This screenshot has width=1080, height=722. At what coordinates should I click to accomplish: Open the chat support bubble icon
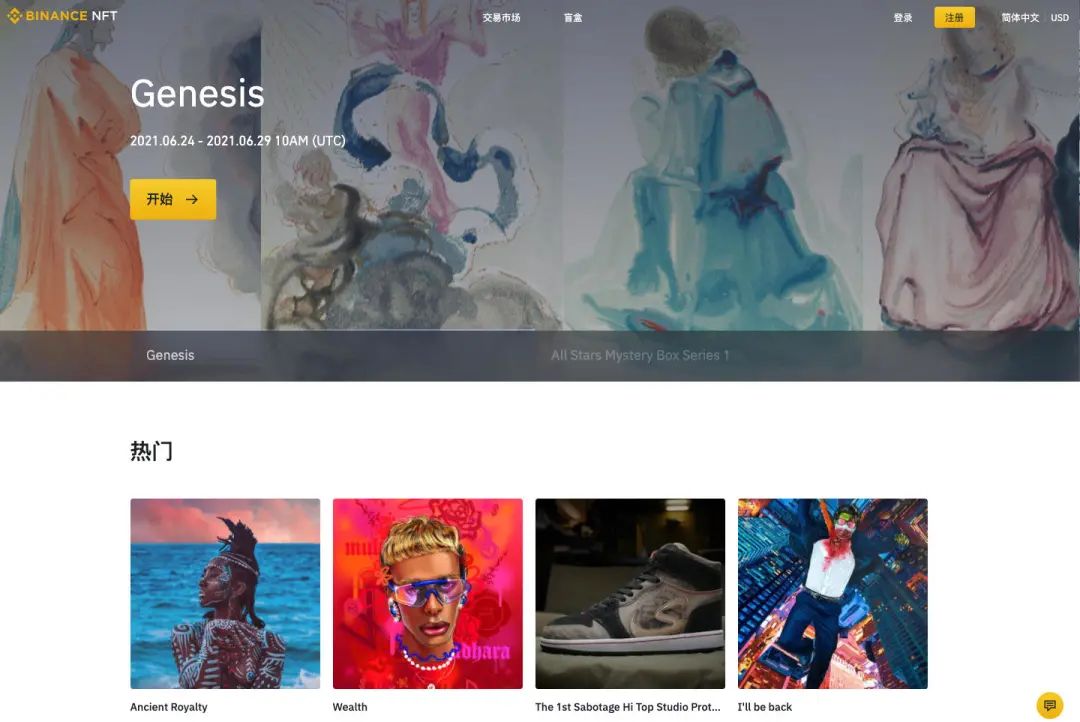click(x=1050, y=705)
